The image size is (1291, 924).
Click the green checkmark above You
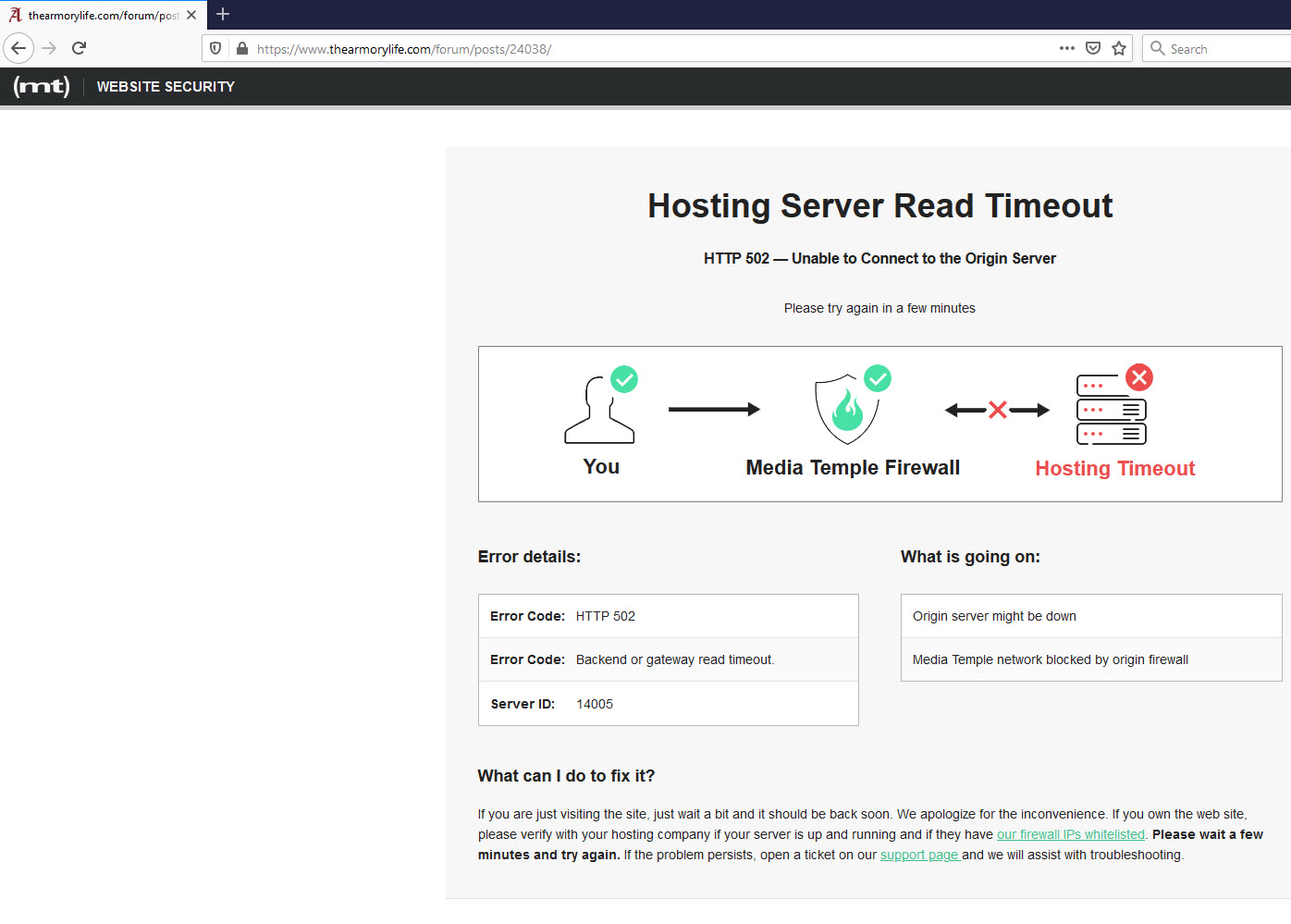[x=624, y=379]
